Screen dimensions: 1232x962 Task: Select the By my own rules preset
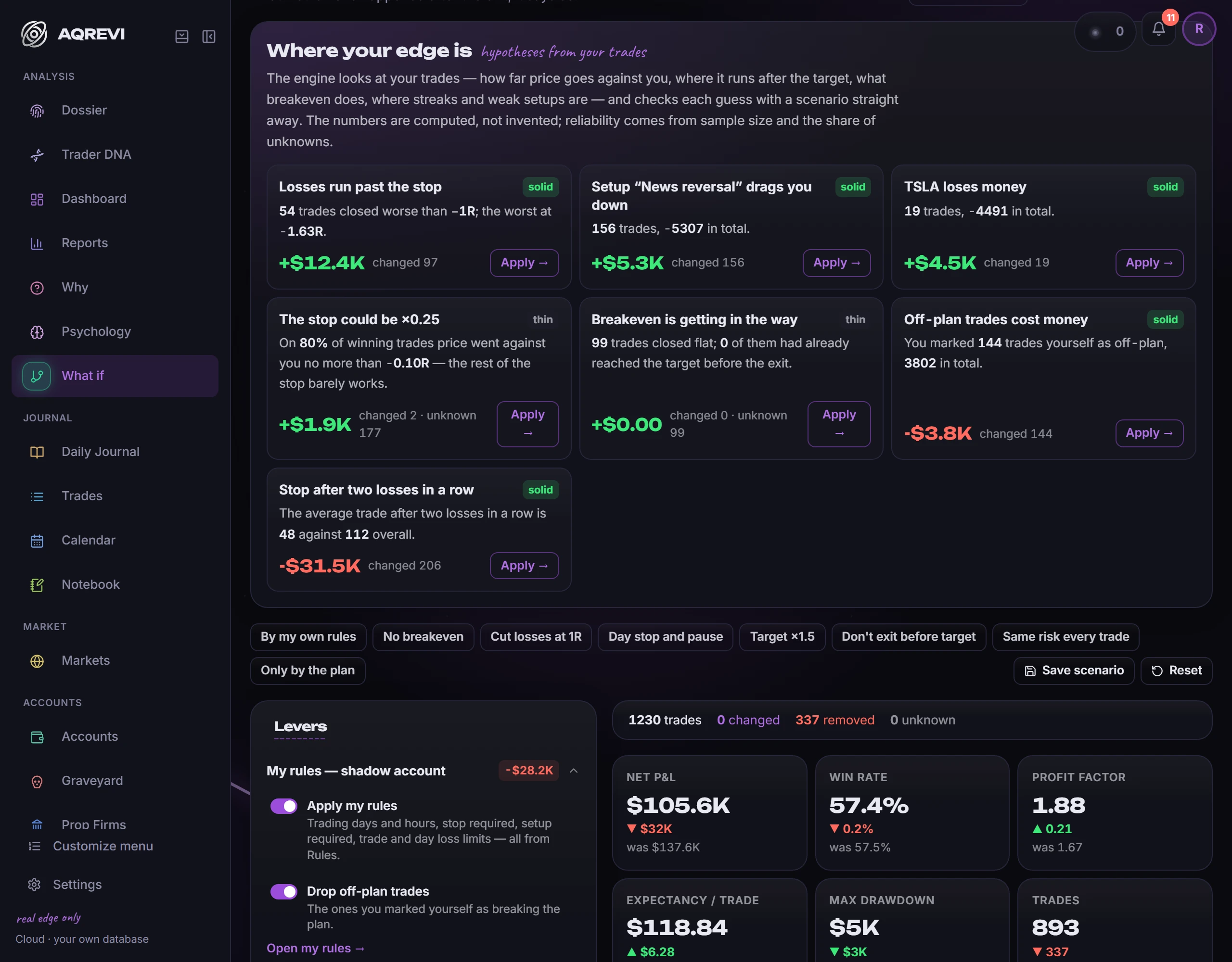tap(308, 637)
